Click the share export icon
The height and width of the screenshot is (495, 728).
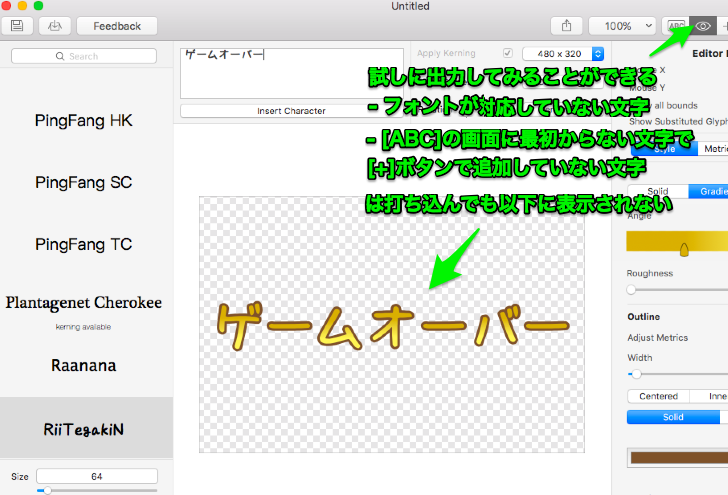click(566, 26)
